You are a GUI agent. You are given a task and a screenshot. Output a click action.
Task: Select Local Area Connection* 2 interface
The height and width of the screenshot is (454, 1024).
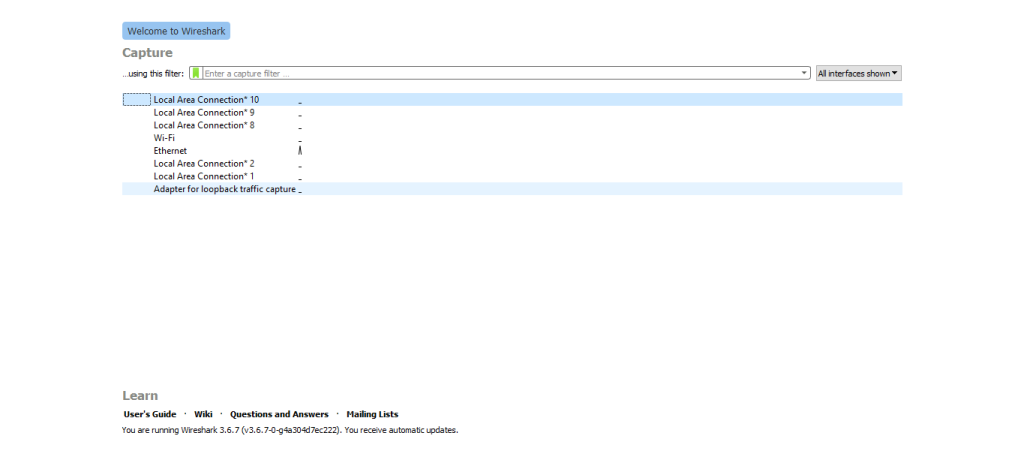pos(203,163)
